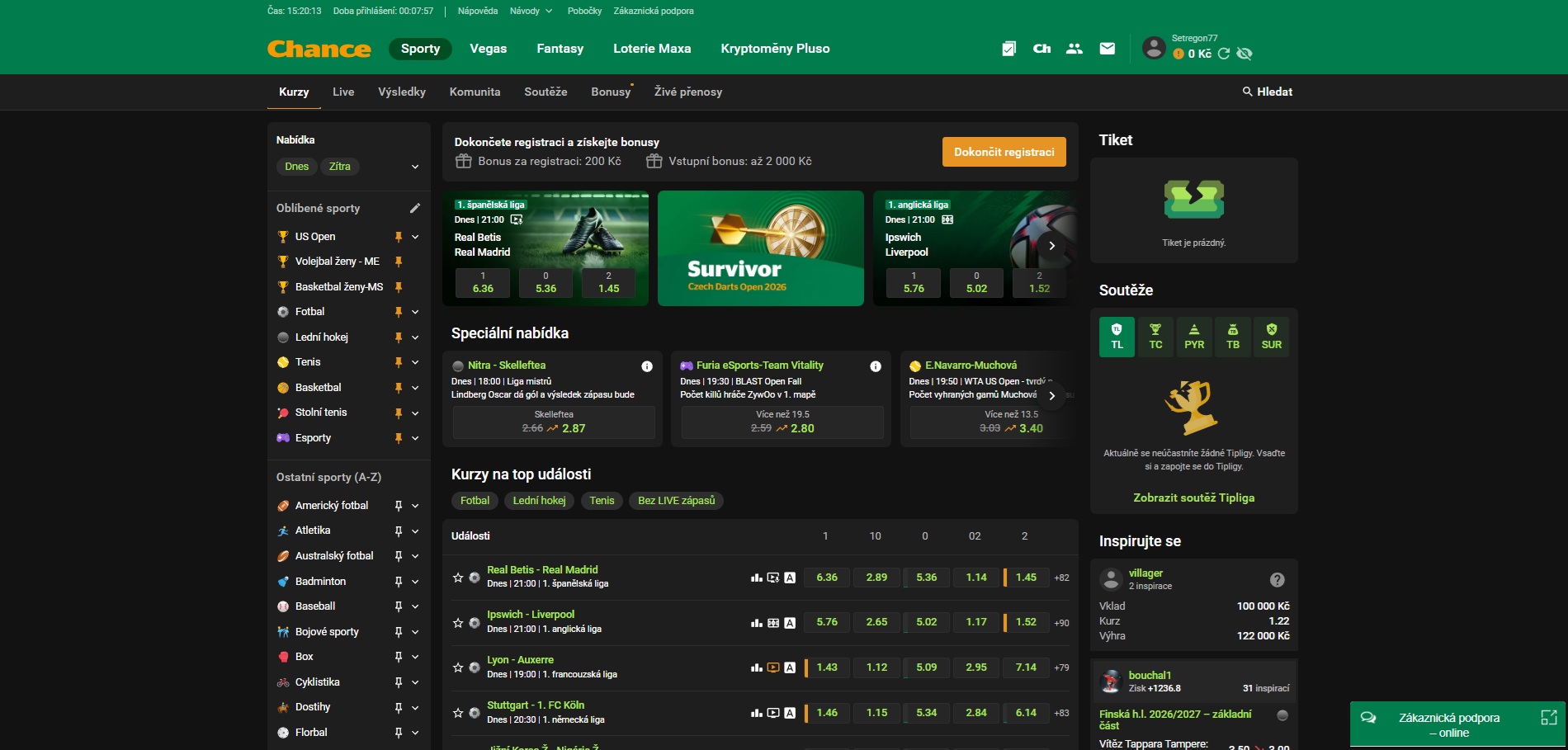Viewport: 1568px width, 750px height.
Task: Expand the customer support chat window
Action: tap(1549, 718)
